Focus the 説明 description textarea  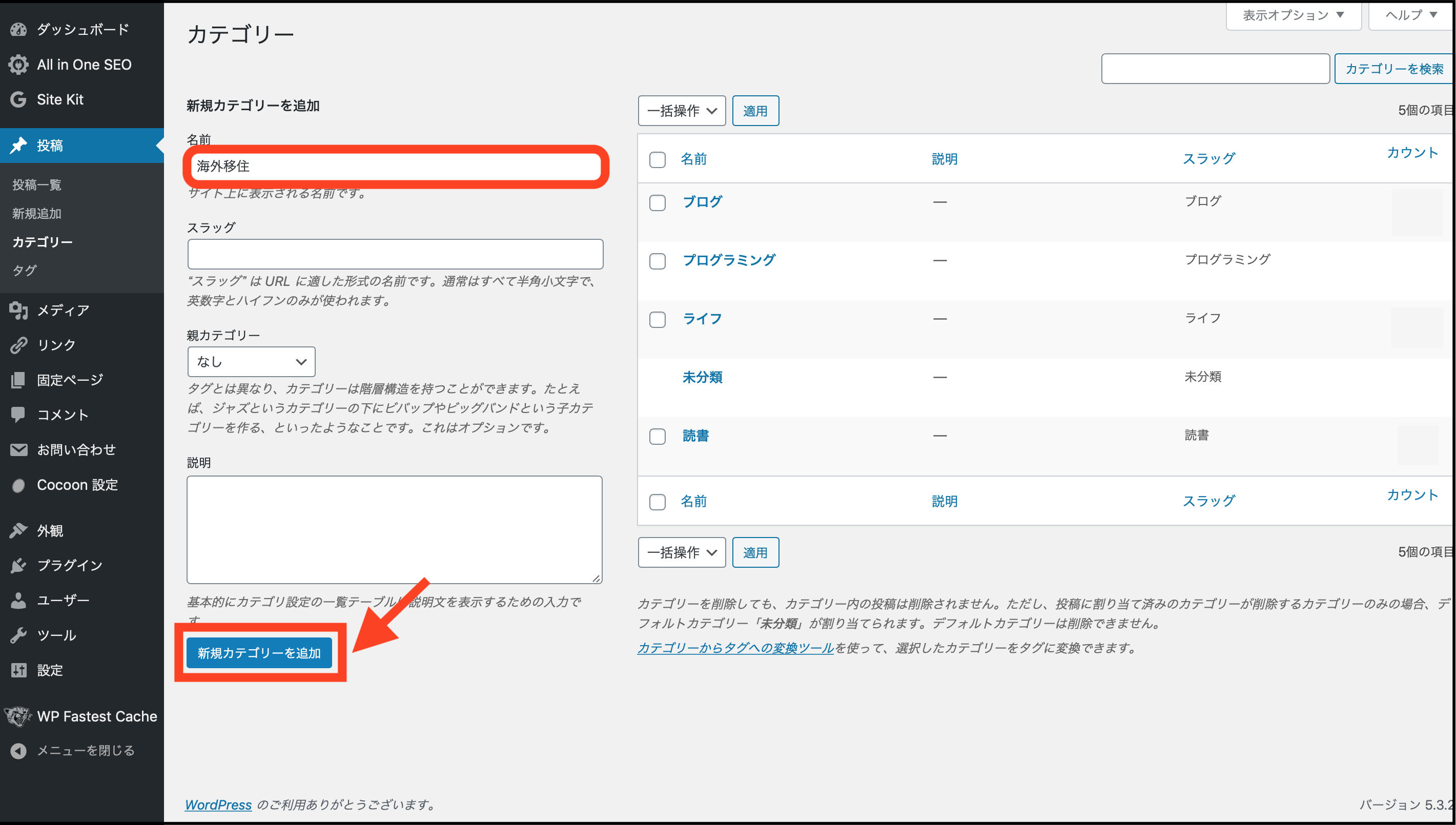coord(395,530)
